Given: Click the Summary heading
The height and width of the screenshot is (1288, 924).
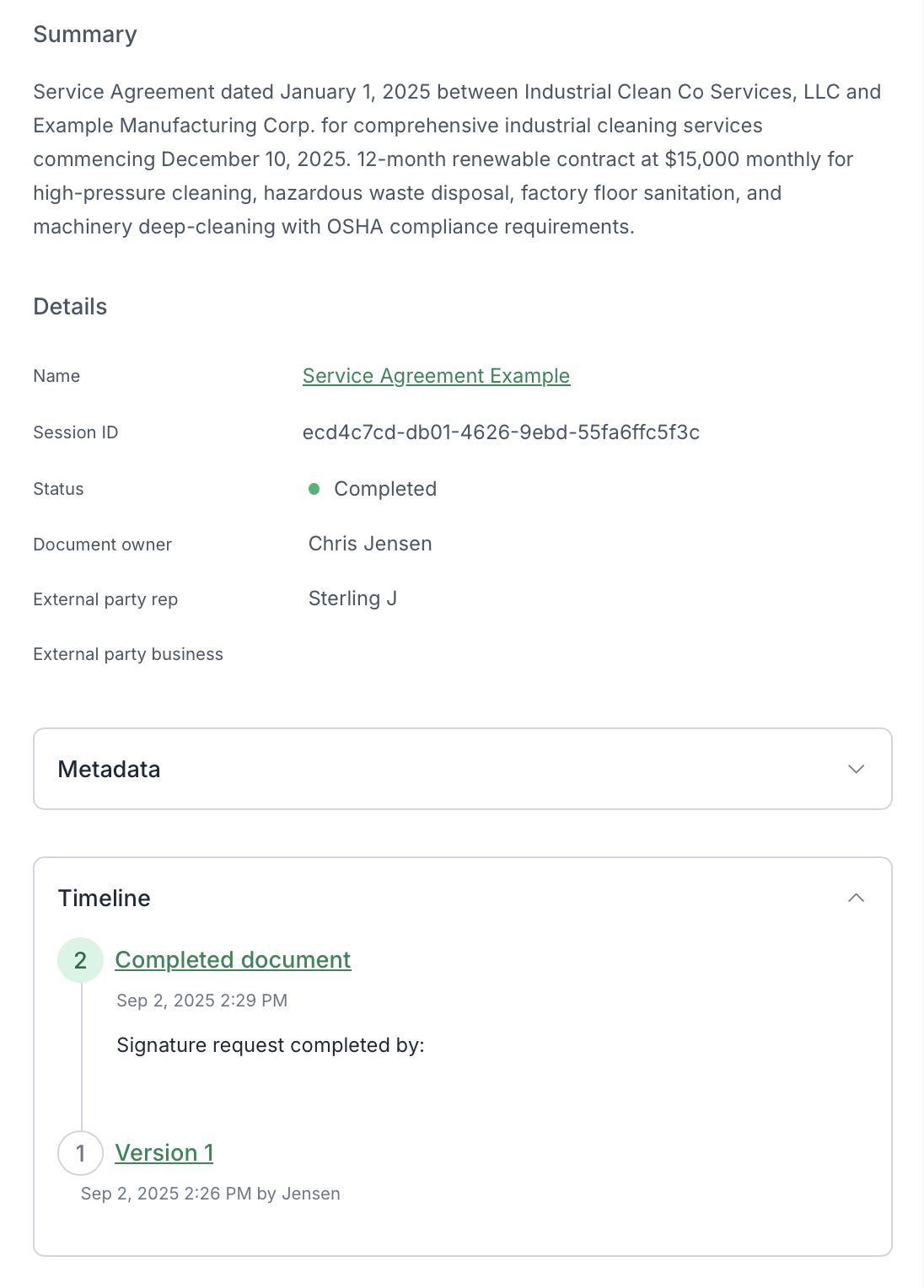Looking at the screenshot, I should coord(84,35).
